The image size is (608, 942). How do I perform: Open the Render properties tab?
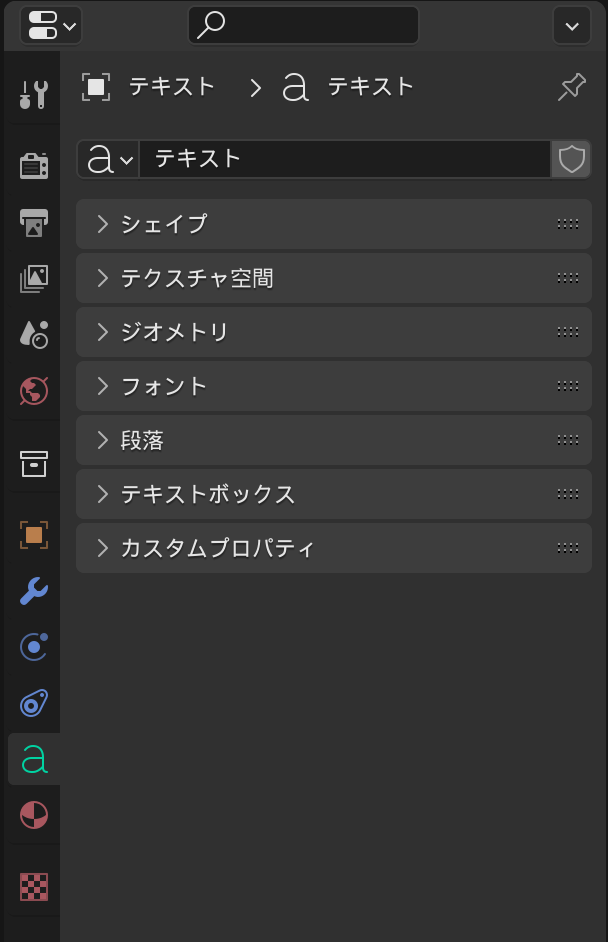(x=33, y=166)
